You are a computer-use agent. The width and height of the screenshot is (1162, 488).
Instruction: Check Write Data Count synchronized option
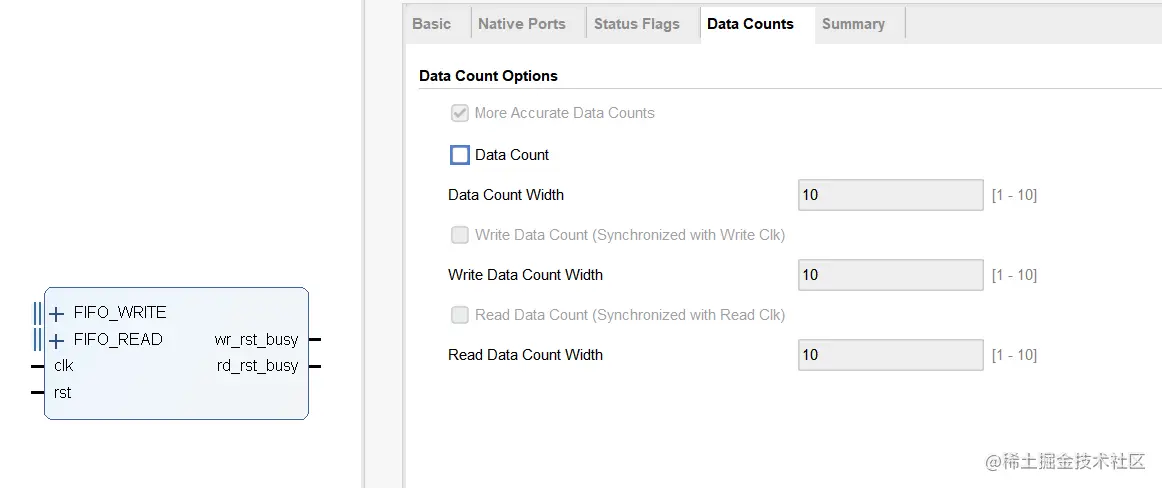(460, 235)
